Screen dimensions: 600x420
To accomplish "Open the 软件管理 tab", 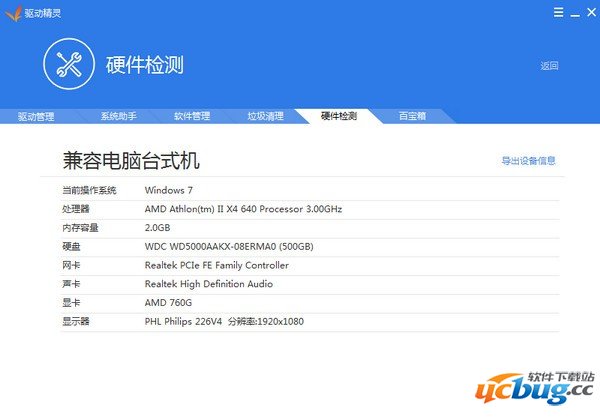I will coord(192,116).
